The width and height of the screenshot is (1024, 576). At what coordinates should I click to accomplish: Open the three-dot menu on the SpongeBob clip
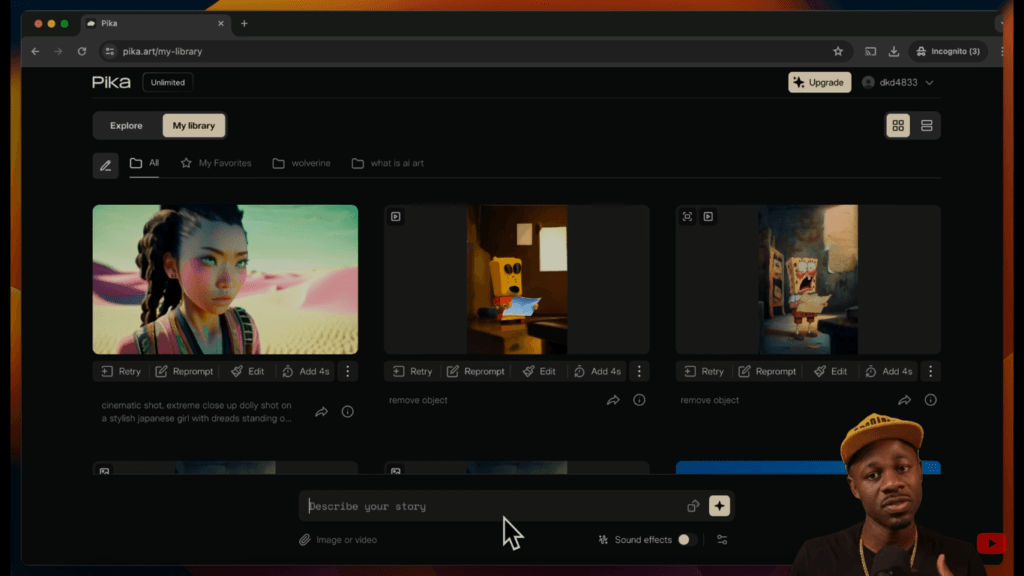[930, 371]
